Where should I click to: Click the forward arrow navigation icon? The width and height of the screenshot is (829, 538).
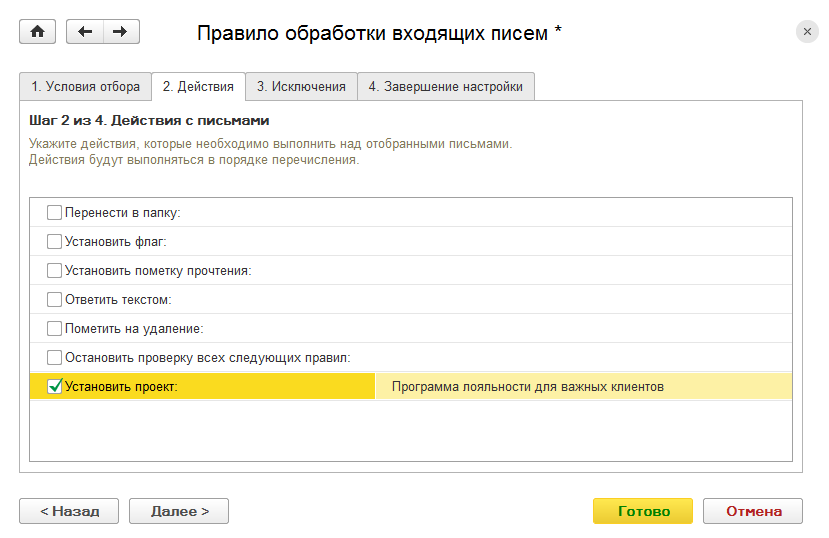[x=121, y=32]
